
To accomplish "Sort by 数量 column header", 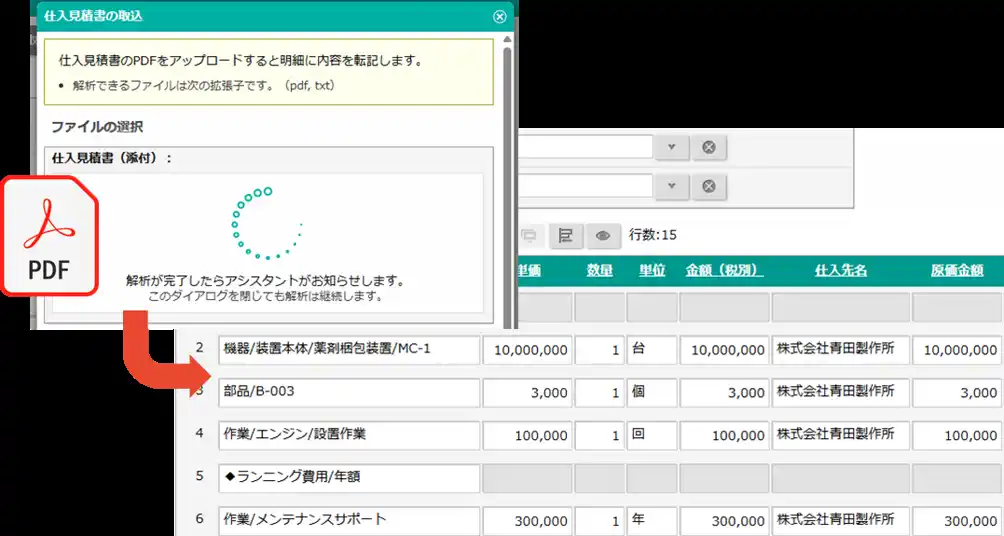I will [x=599, y=270].
